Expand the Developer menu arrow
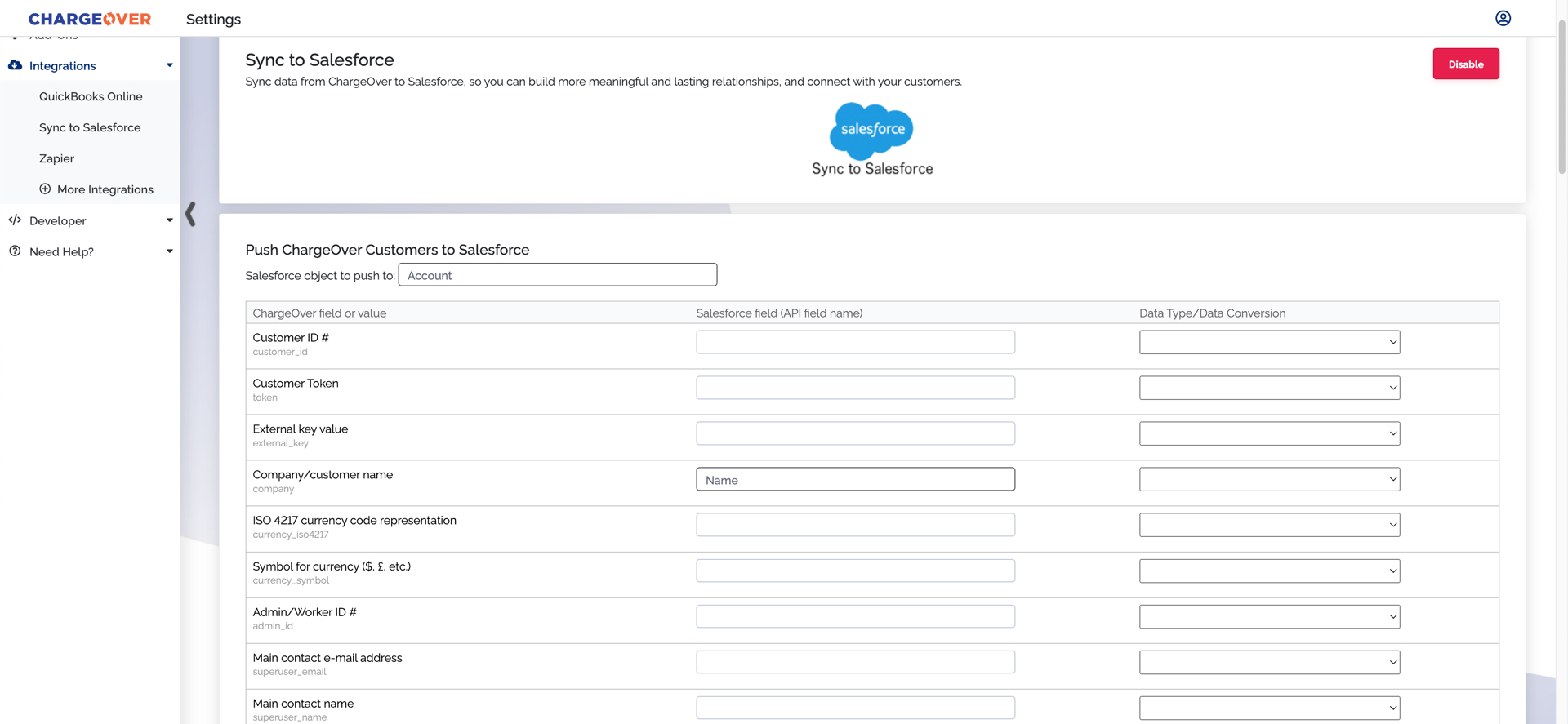Image resolution: width=1568 pixels, height=724 pixels. [x=170, y=220]
